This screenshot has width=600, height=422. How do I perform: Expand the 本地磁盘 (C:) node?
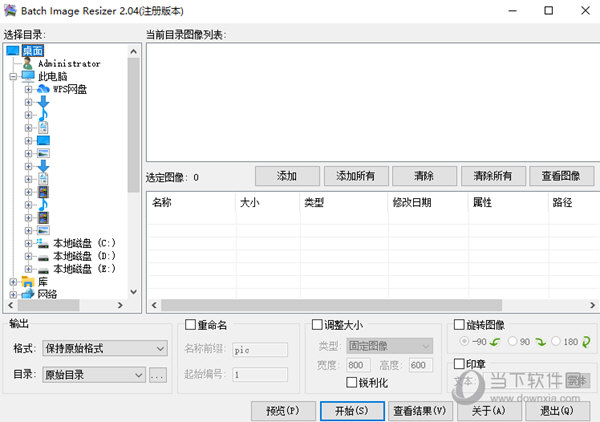[28, 243]
